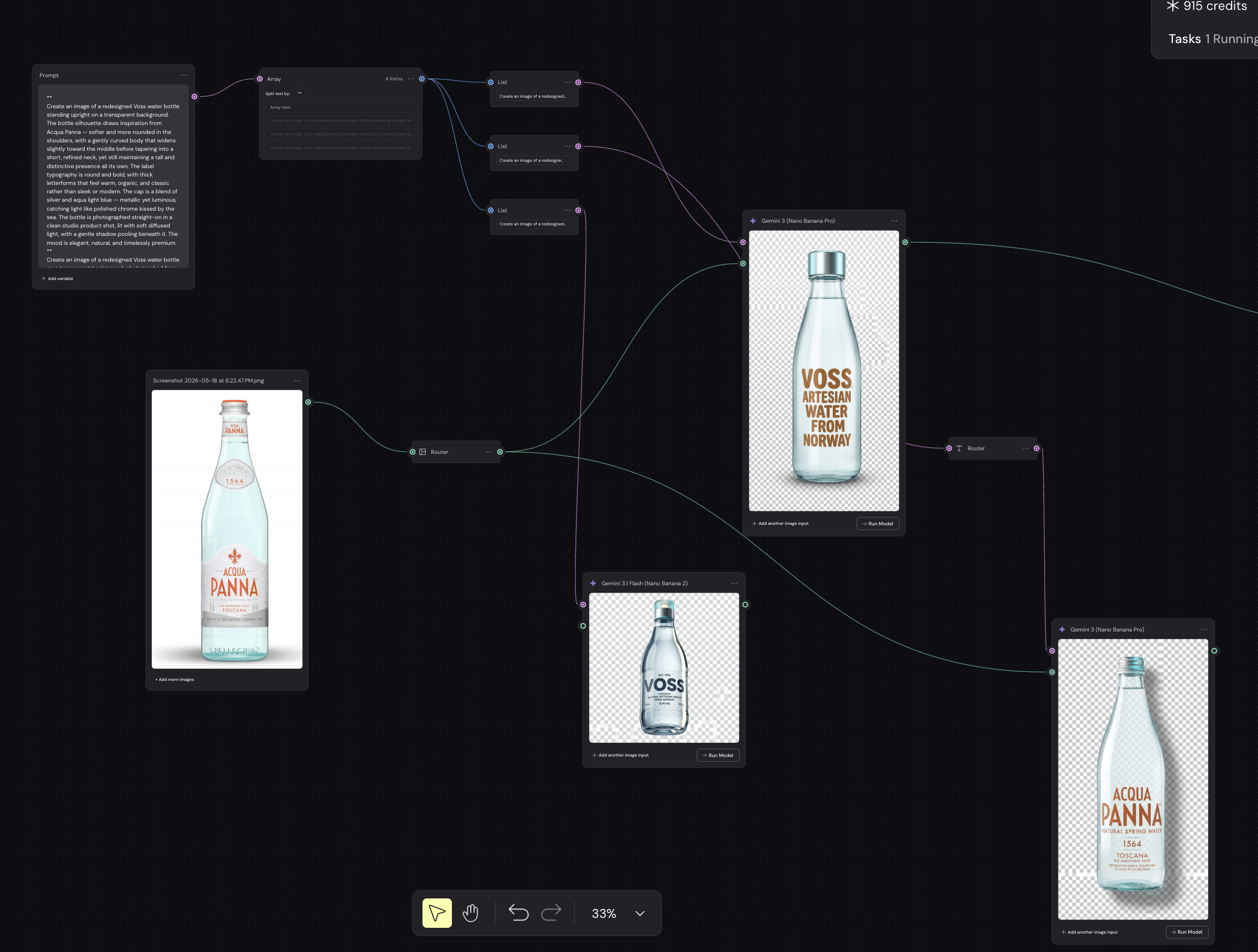Undo the last canvas action

[x=518, y=913]
